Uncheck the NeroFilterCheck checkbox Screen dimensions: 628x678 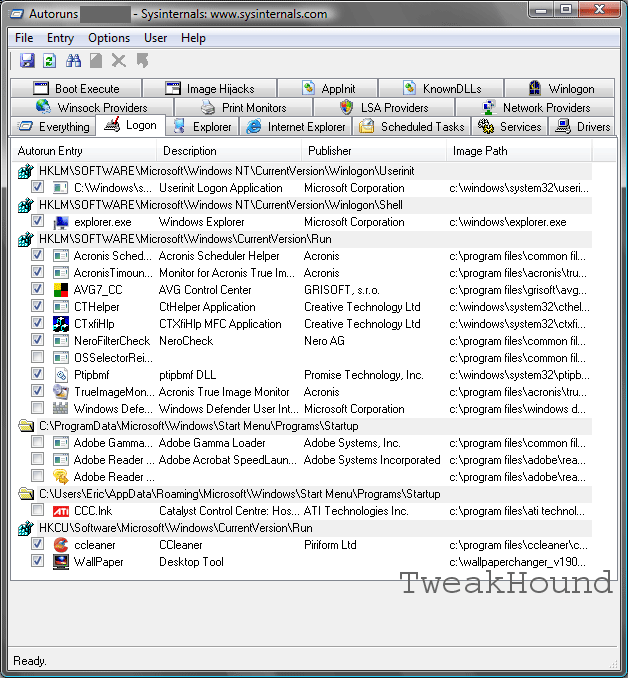[x=38, y=340]
